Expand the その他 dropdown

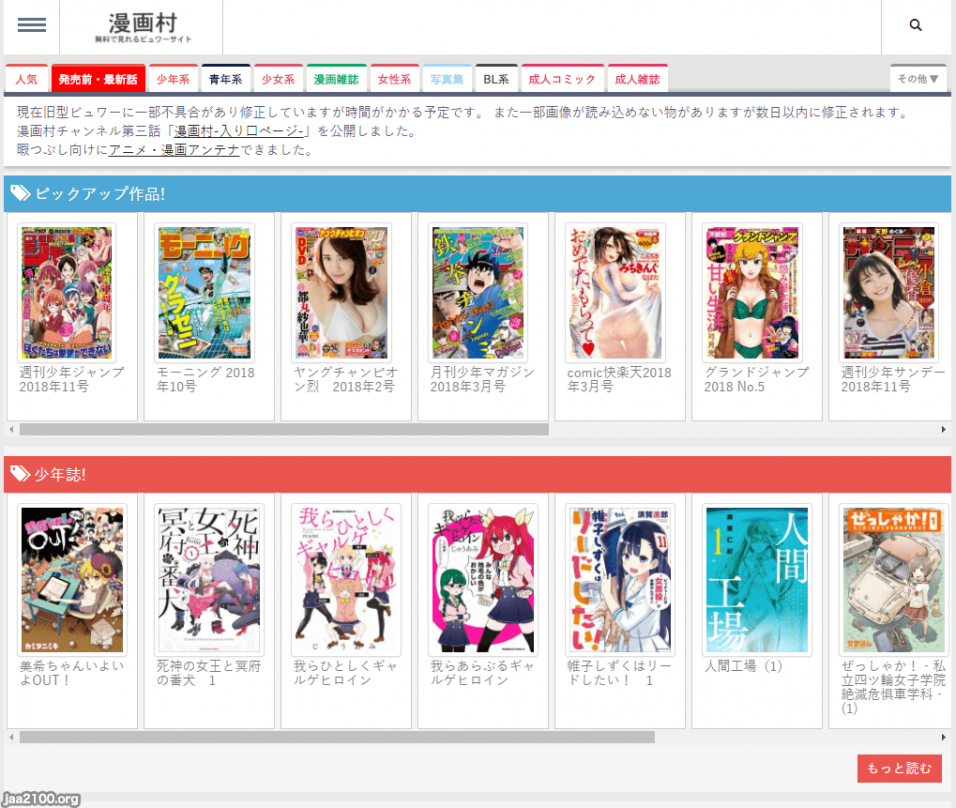point(918,79)
